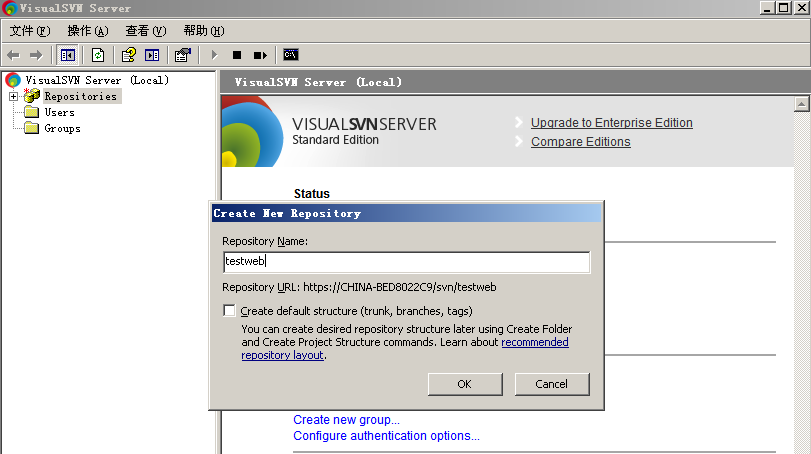Click the Back arrow toolbar icon
Viewport: 811px width, 454px height.
(14, 55)
